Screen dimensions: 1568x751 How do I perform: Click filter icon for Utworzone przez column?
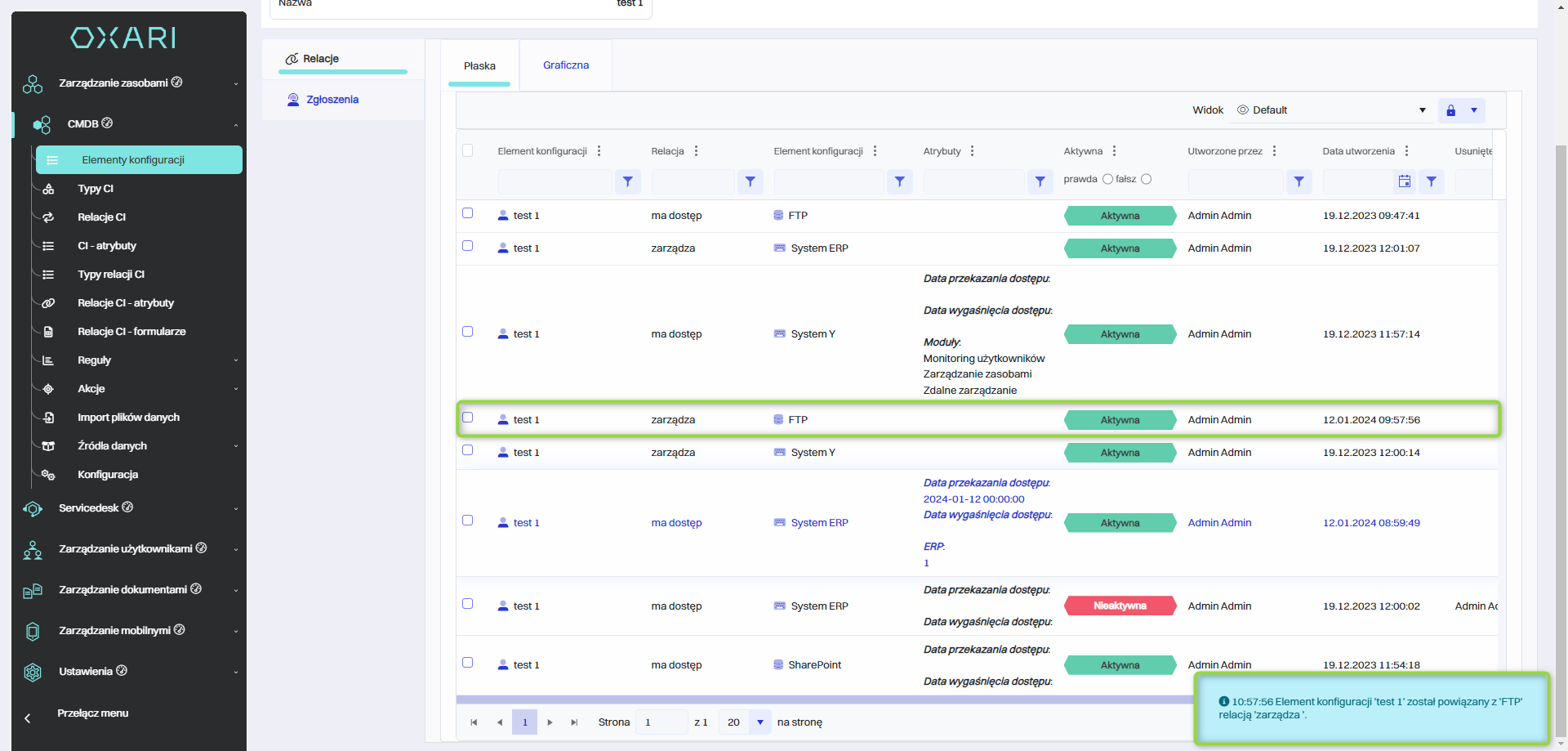[1298, 181]
